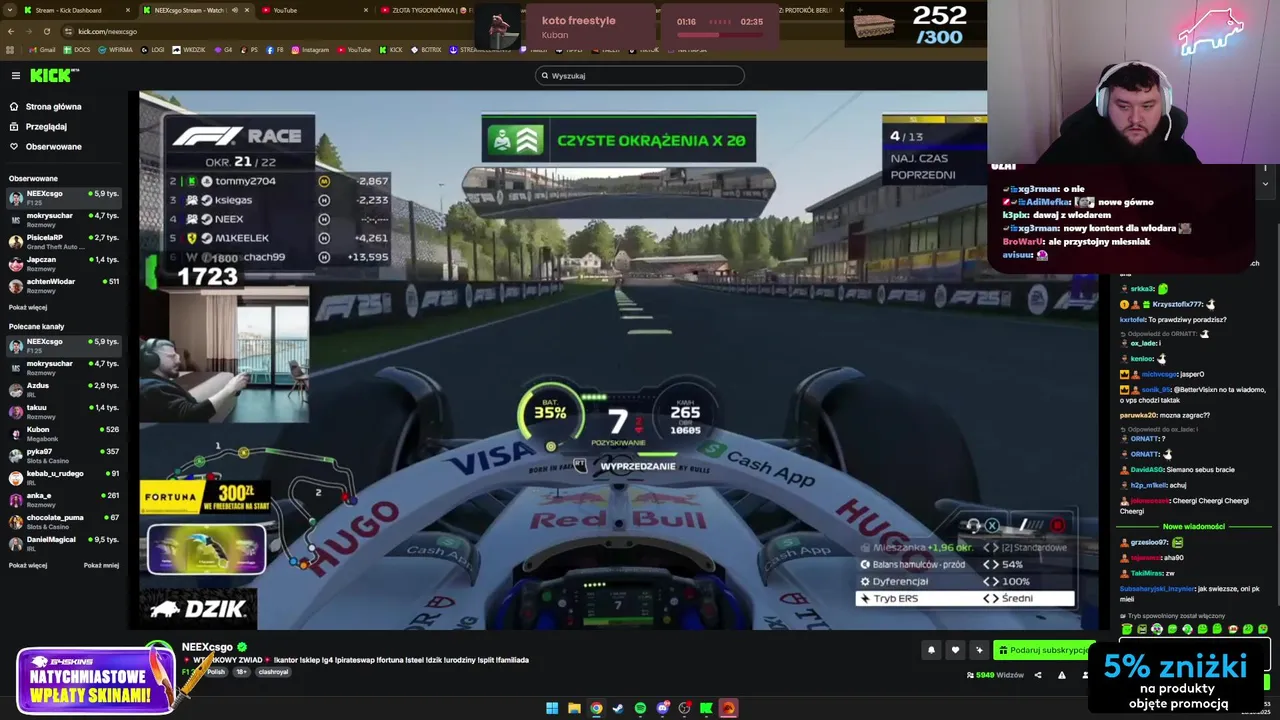This screenshot has width=1280, height=720.
Task: Open the browser apps grid icon
Action: pyautogui.click(x=10, y=49)
